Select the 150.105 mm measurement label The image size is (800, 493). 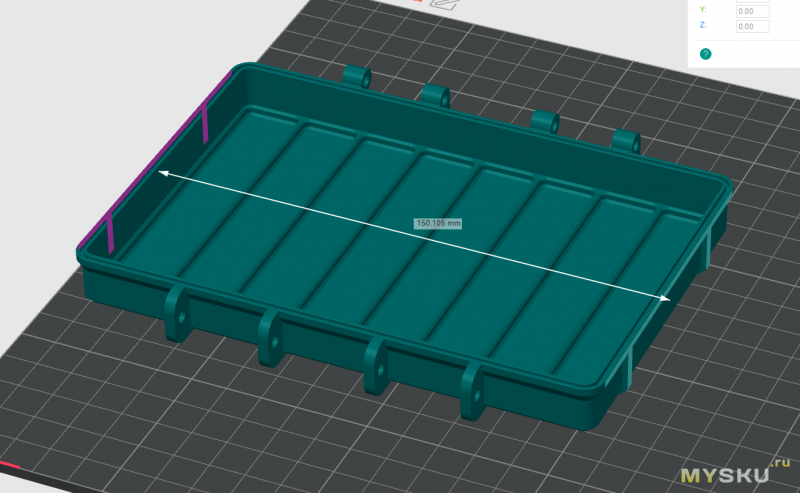tap(438, 223)
